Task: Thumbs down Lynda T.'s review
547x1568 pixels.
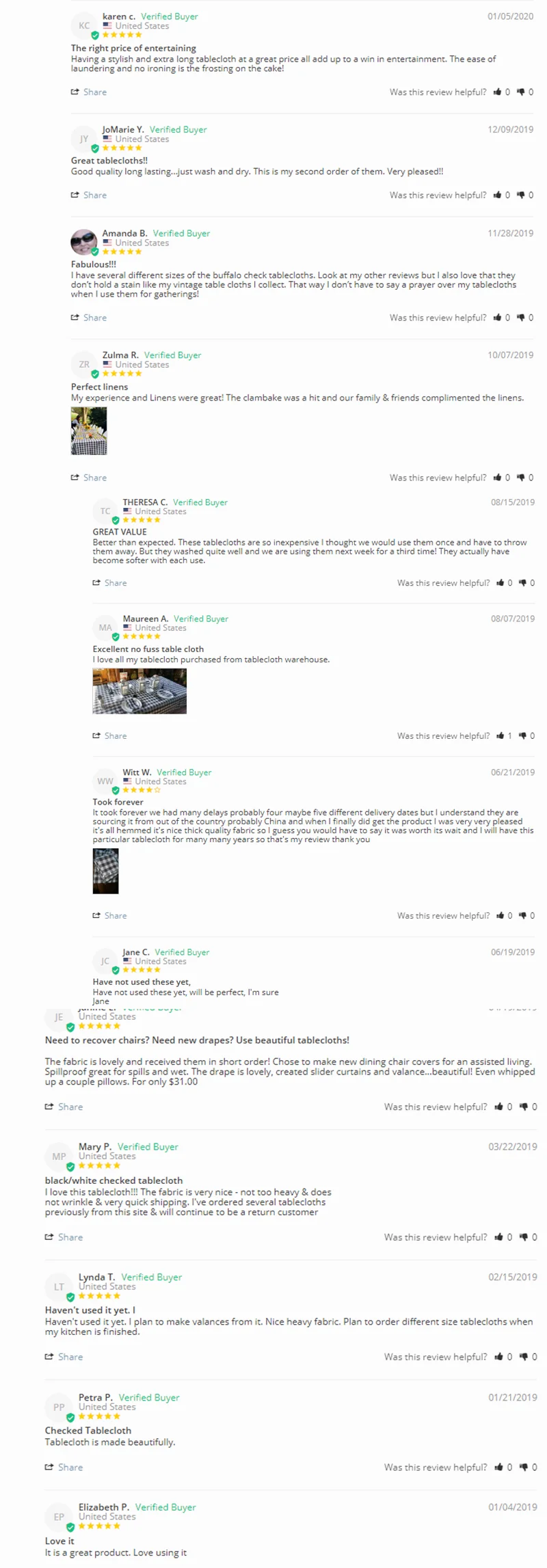Action: [x=524, y=1357]
